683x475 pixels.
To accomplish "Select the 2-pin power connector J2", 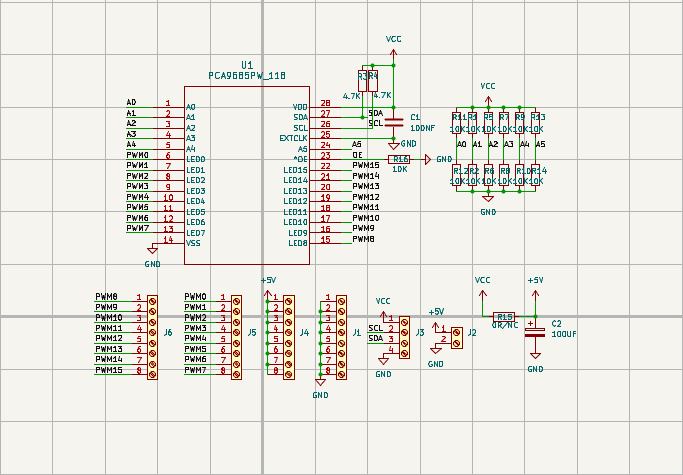I will pos(457,338).
